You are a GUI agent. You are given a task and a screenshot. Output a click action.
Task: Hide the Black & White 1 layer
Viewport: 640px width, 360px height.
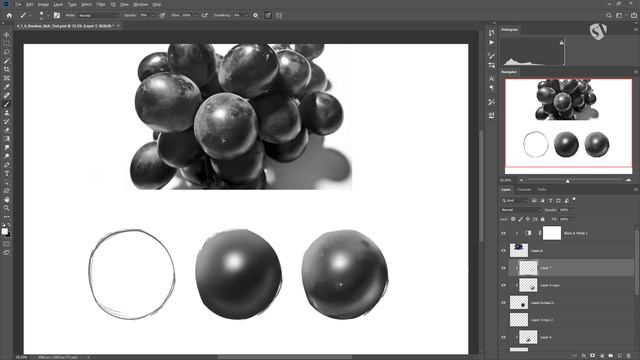tap(503, 233)
